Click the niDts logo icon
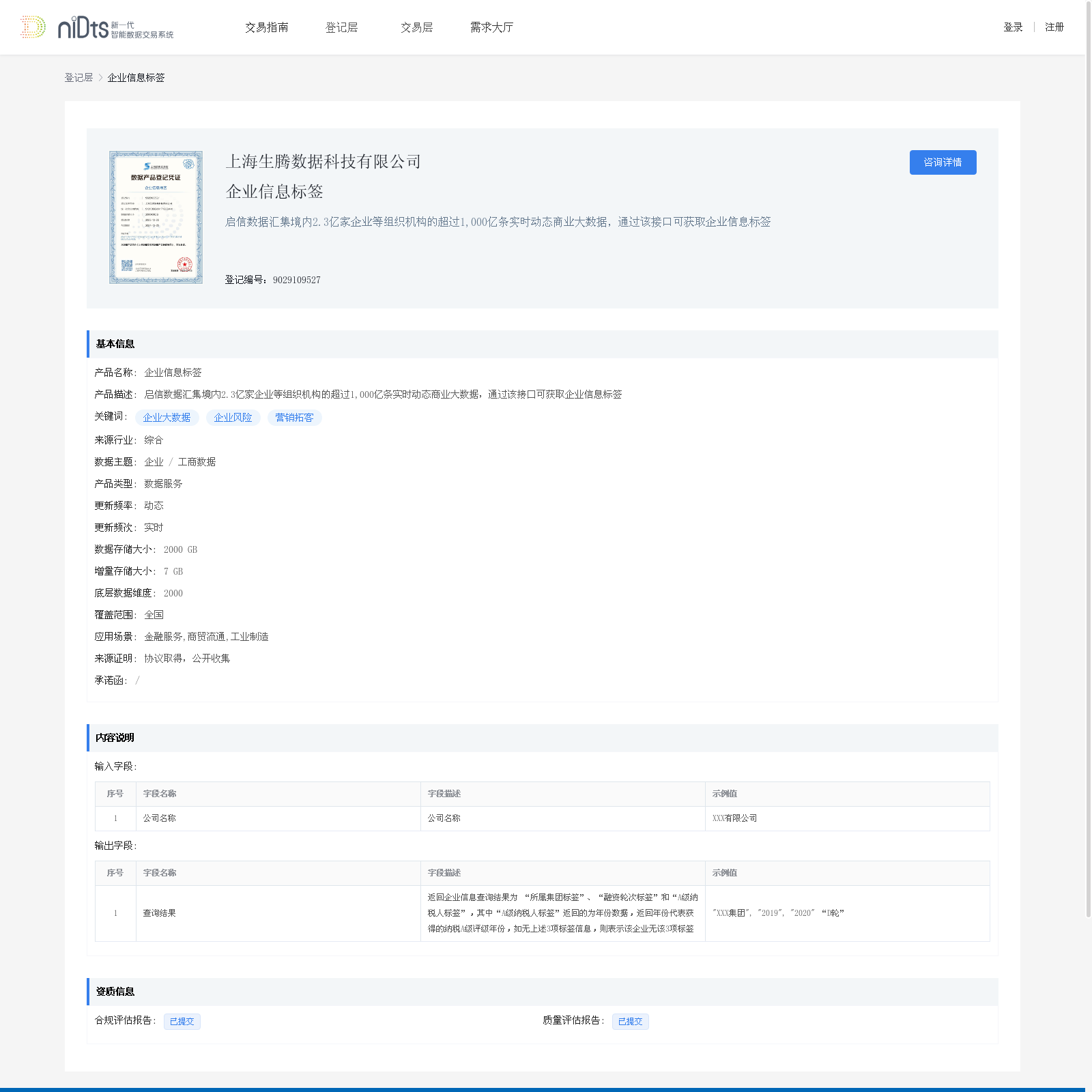Viewport: 1092px width, 1092px height. click(x=33, y=27)
